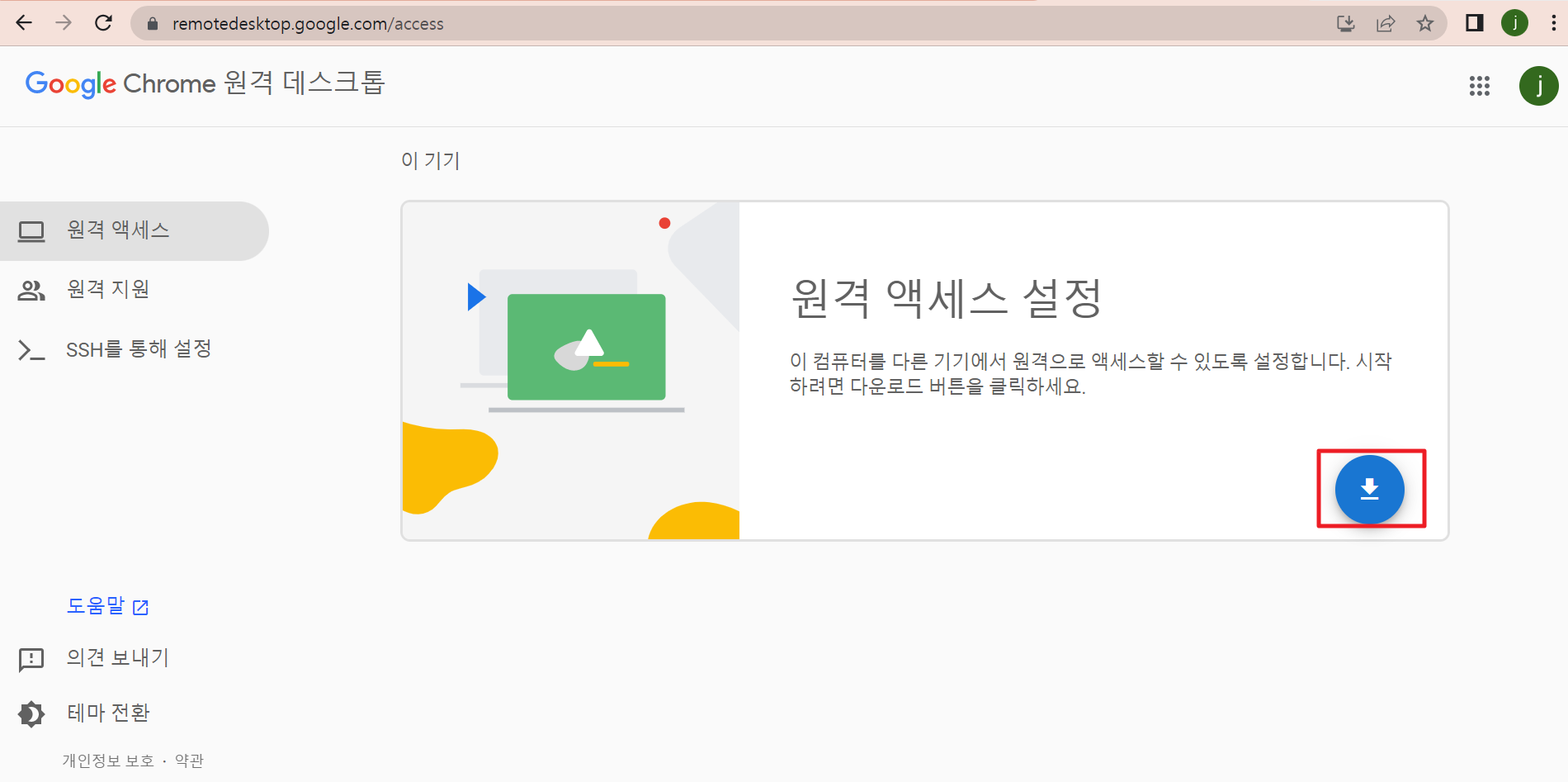Click the lock icon in address bar
Image resolution: width=1568 pixels, height=782 pixels.
point(152,24)
